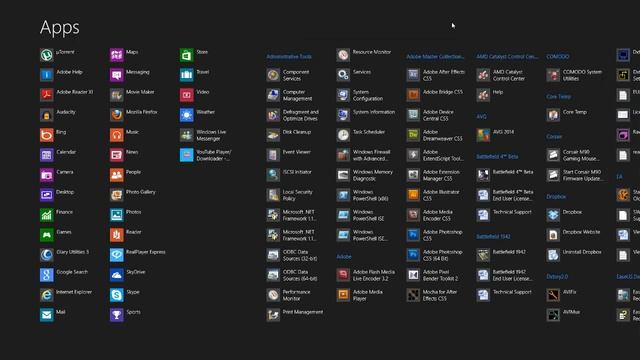The width and height of the screenshot is (640, 360).
Task: Click 'Glary Utilities 3' label
Action: tap(73, 252)
